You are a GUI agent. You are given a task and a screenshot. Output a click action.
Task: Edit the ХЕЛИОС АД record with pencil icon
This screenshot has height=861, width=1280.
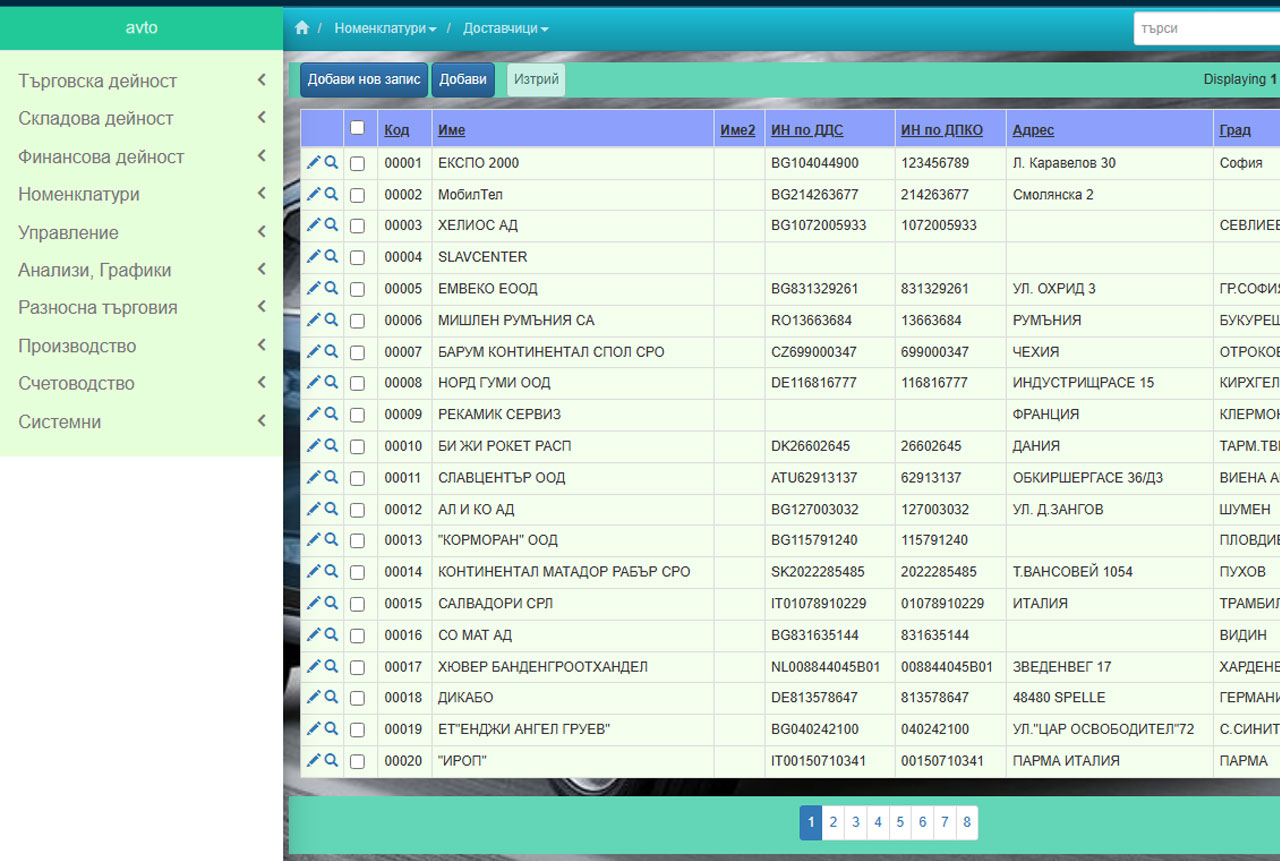pos(313,225)
